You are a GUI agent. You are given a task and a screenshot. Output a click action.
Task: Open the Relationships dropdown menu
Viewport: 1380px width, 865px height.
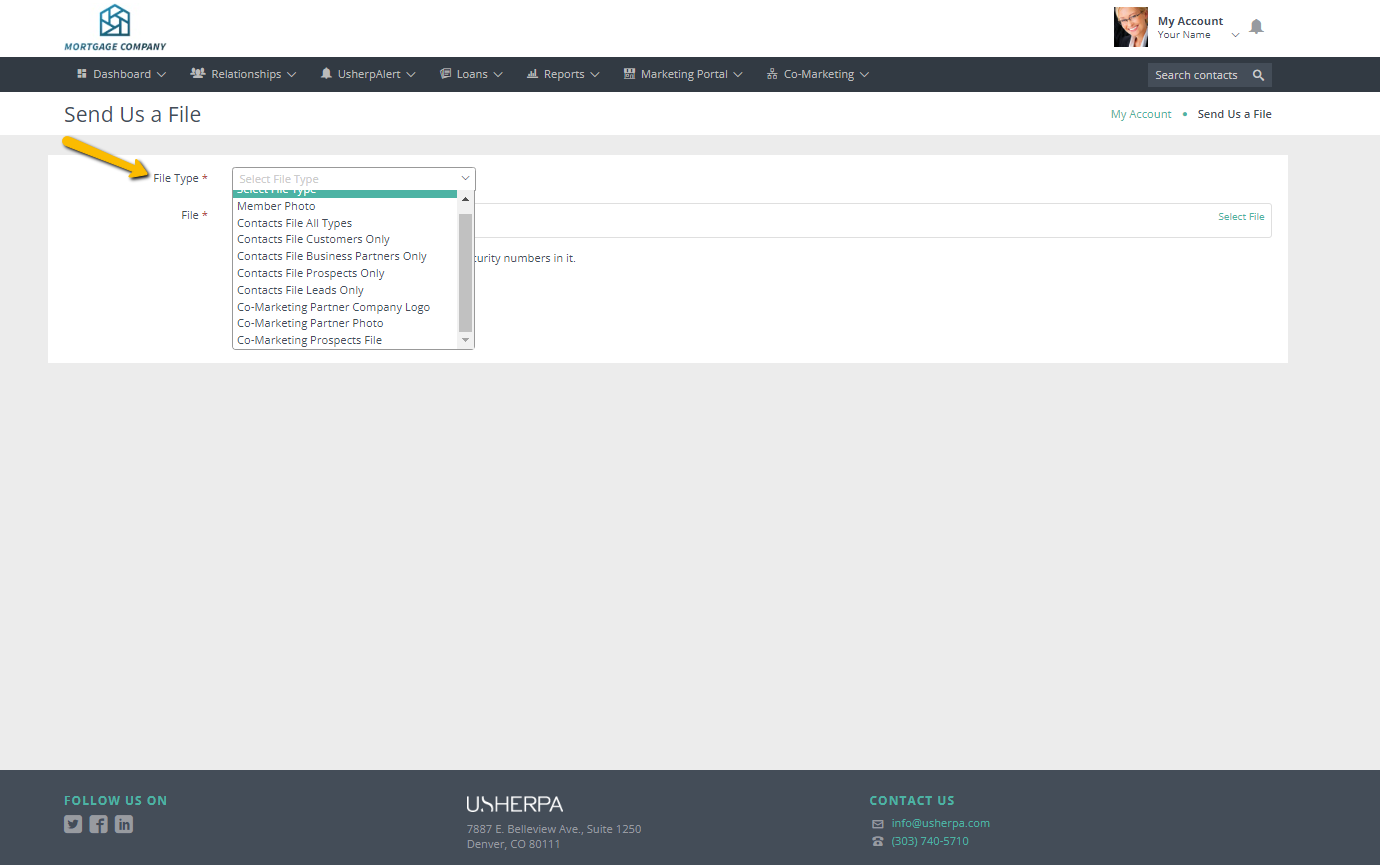pyautogui.click(x=243, y=74)
